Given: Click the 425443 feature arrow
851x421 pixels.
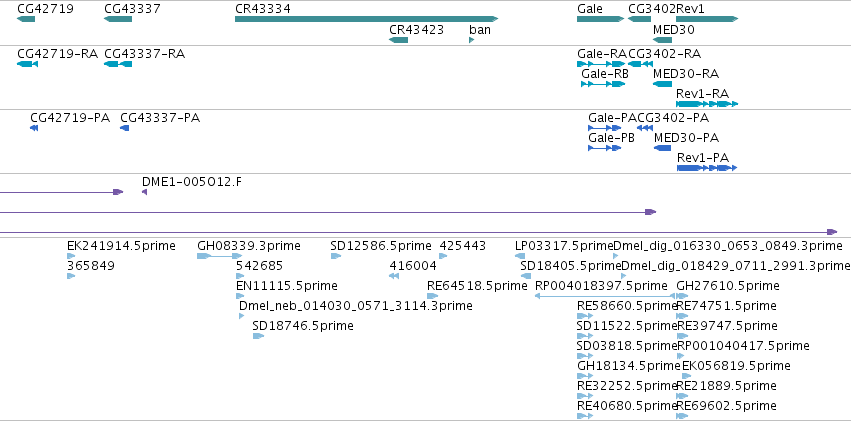Looking at the screenshot, I should click(x=443, y=256).
